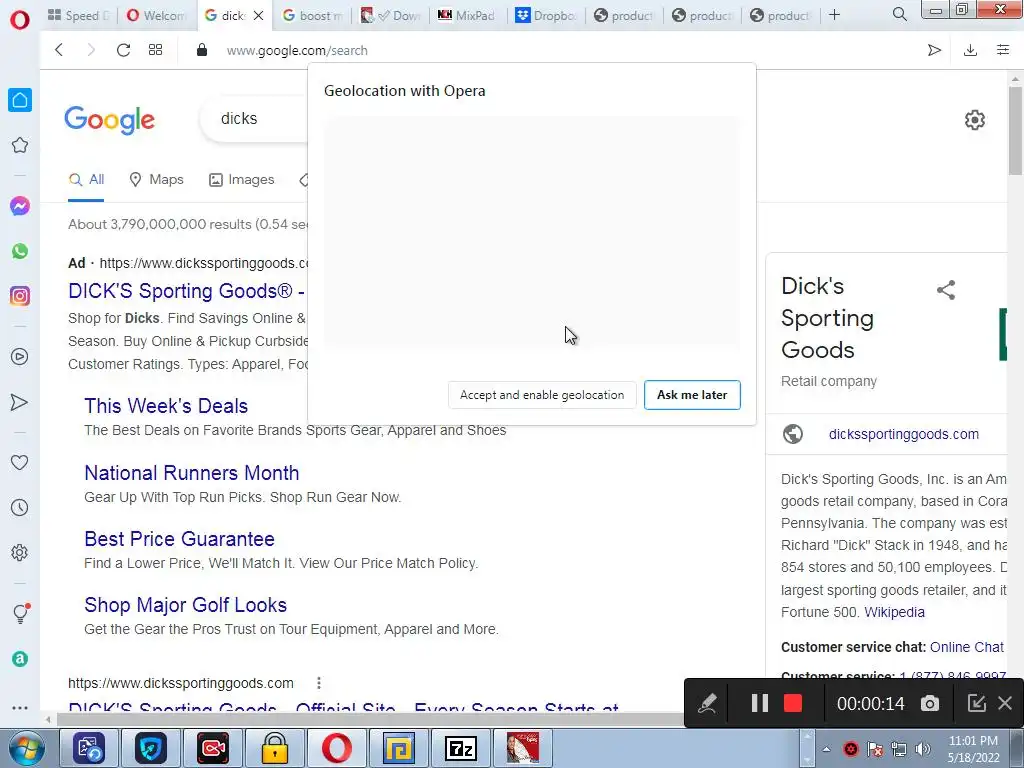Open My Flow arrow in sidebar
This screenshot has width=1024, height=768.
click(20, 402)
